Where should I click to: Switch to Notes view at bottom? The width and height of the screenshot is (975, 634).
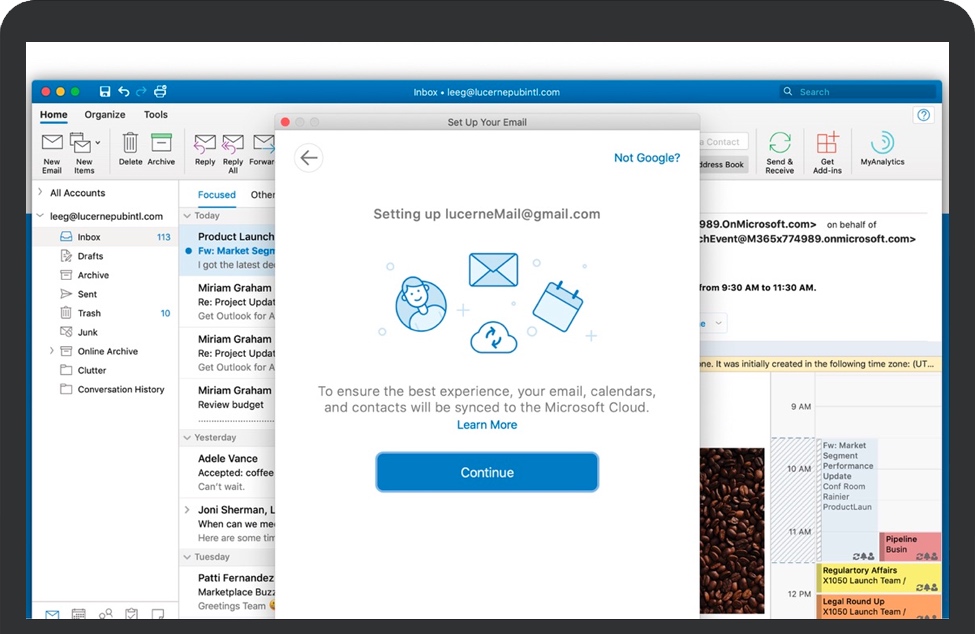pyautogui.click(x=158, y=614)
